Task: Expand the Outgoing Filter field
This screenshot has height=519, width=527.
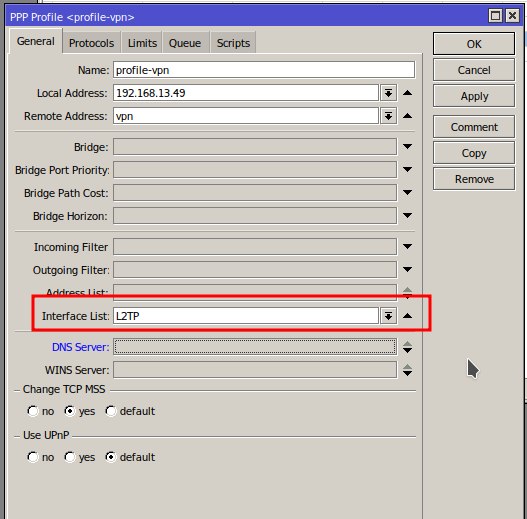Action: click(407, 269)
